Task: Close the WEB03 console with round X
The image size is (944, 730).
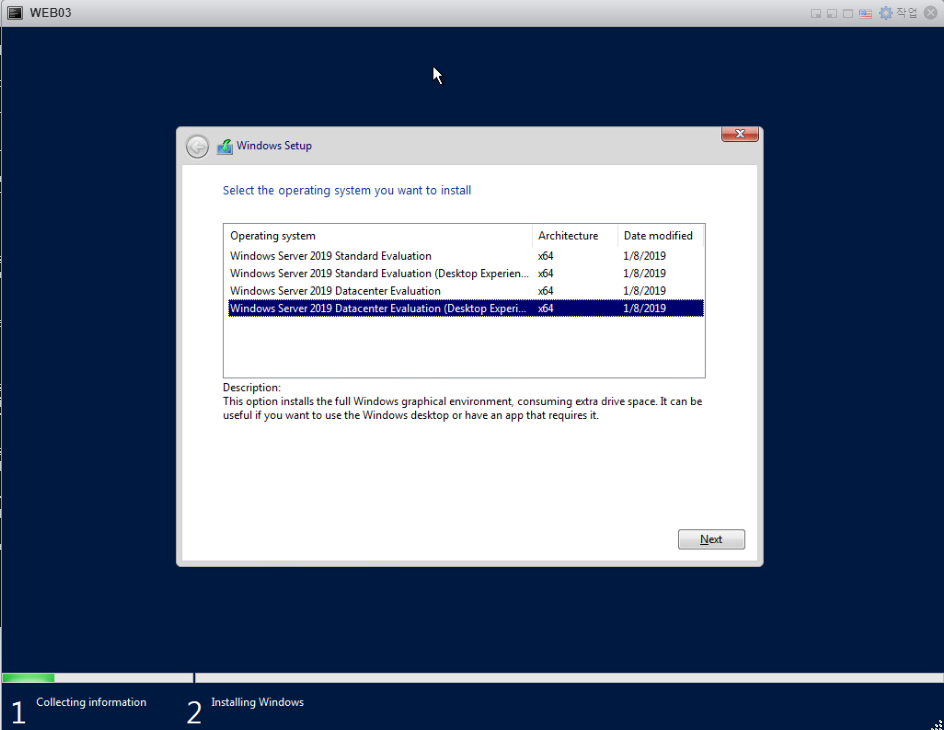Action: [x=931, y=13]
